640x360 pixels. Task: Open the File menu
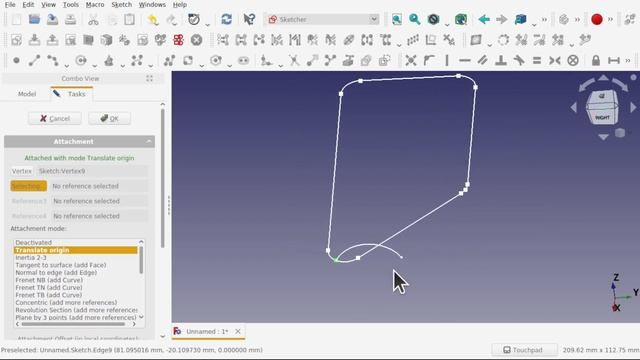pyautogui.click(x=10, y=5)
